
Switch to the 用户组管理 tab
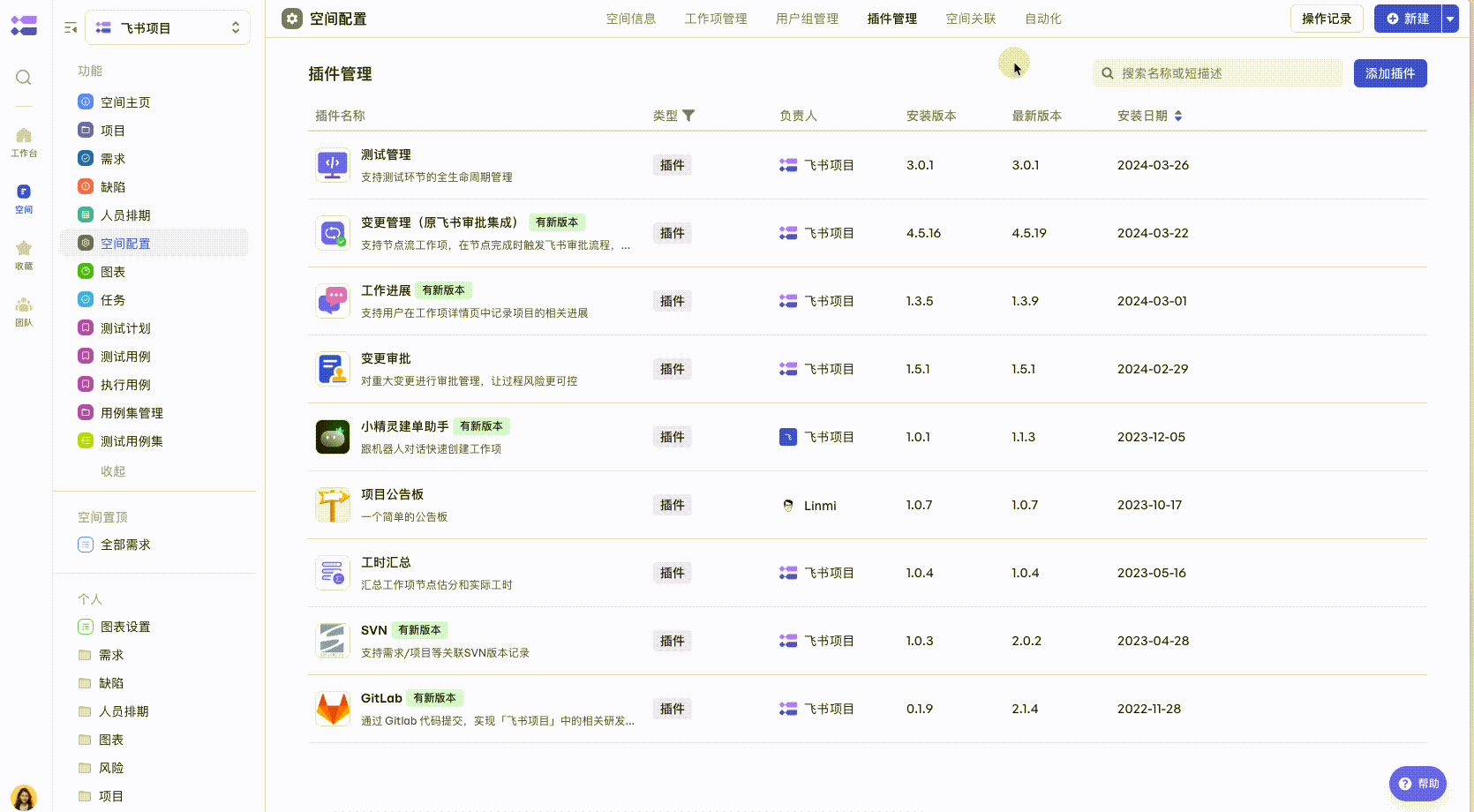(808, 19)
